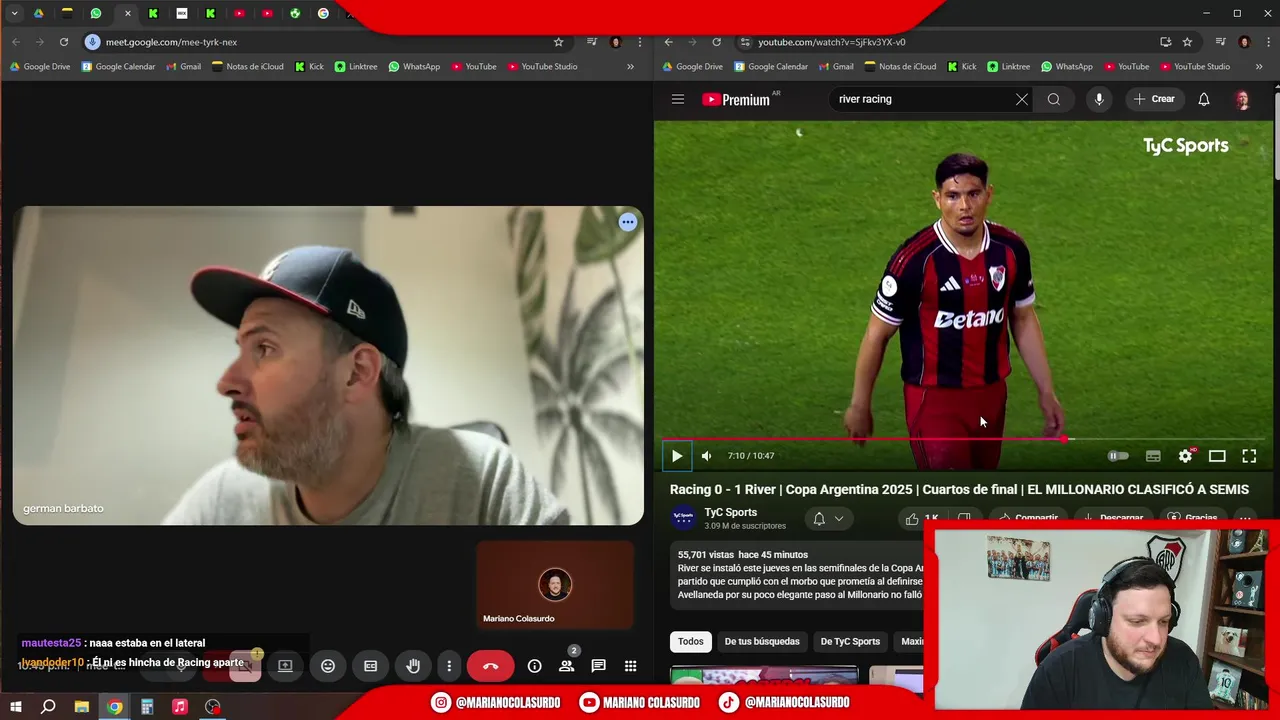Open TyC Sports channel avatar
1280x720 pixels.
(x=683, y=518)
